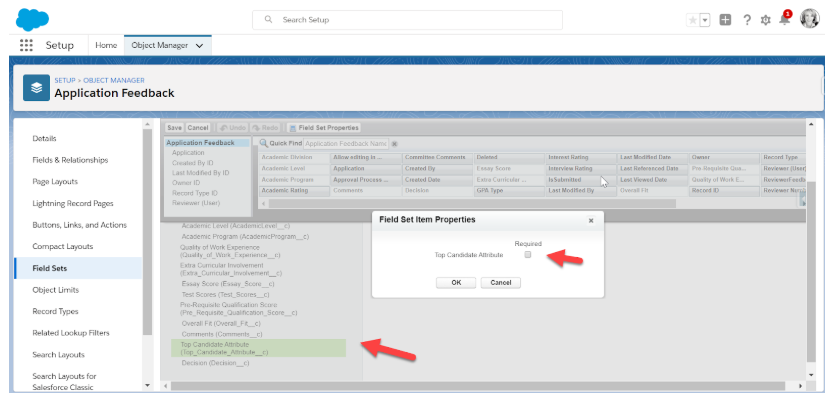
Task: Click the Salesforce cloud logo
Action: click(x=32, y=20)
